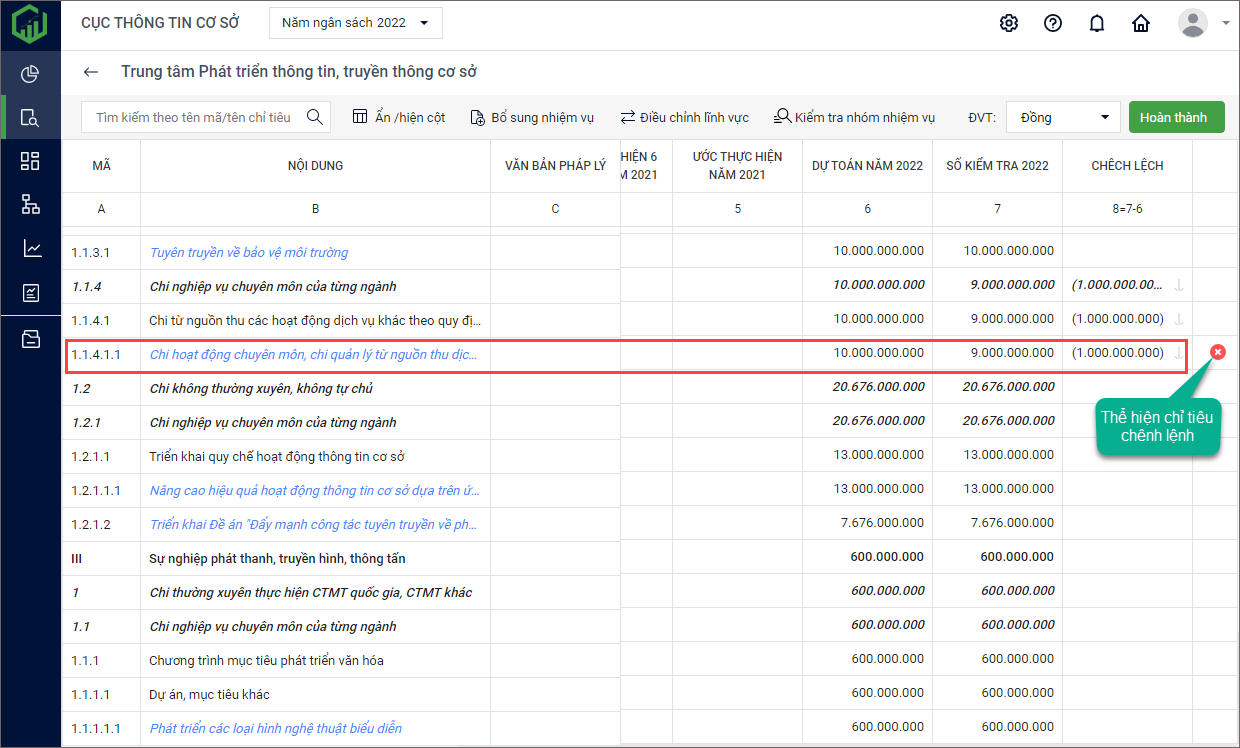
Task: Open the hierarchy tree icon in sidebar
Action: pyautogui.click(x=30, y=205)
